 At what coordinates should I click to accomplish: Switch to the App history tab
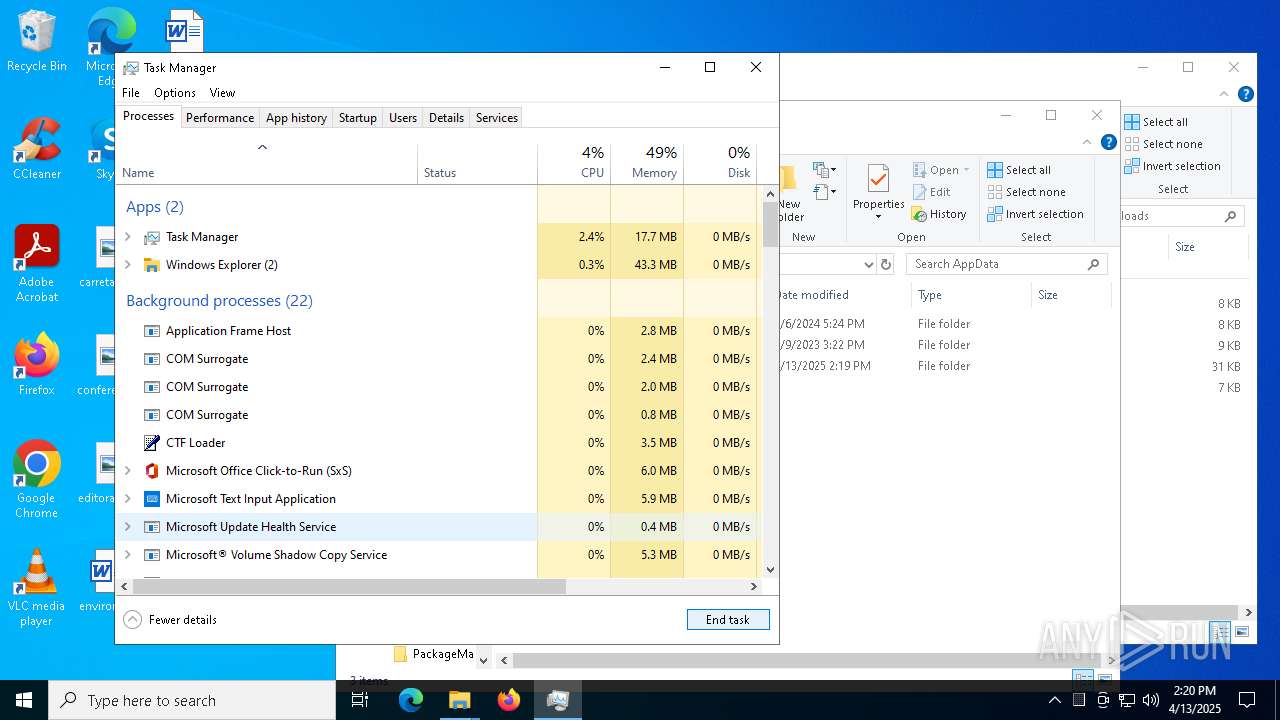click(x=296, y=118)
